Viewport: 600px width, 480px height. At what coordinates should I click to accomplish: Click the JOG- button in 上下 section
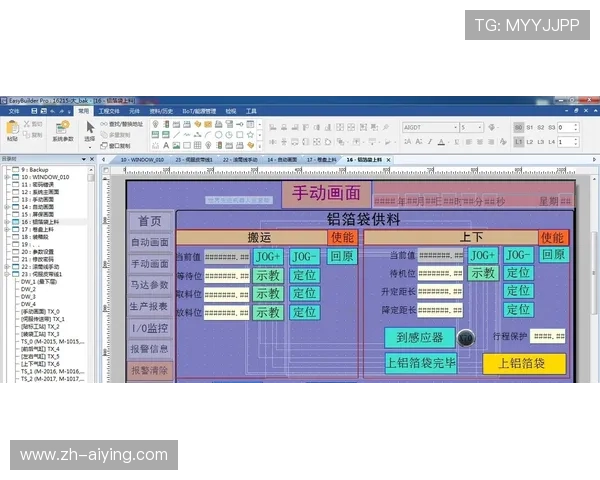pos(518,255)
